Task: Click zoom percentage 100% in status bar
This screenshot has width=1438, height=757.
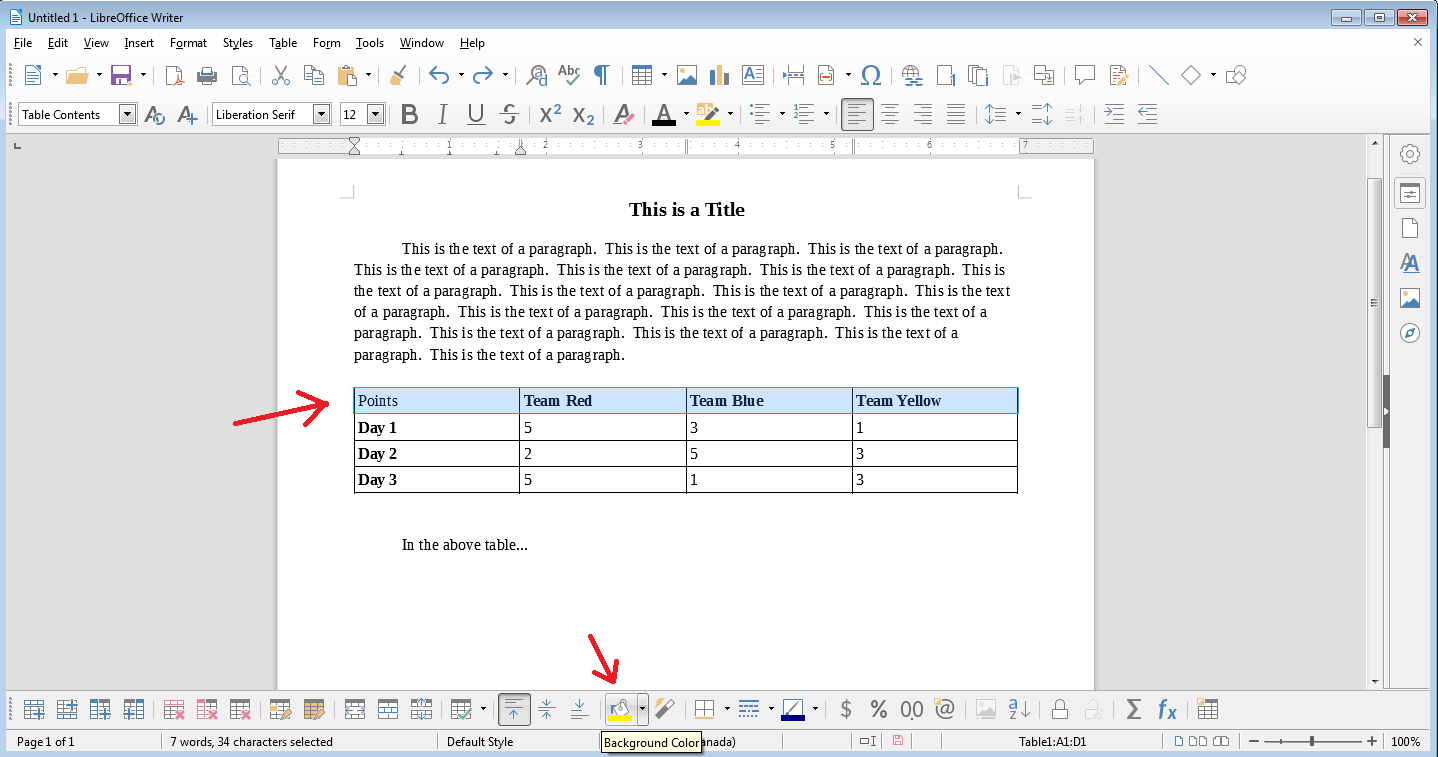Action: [1406, 742]
